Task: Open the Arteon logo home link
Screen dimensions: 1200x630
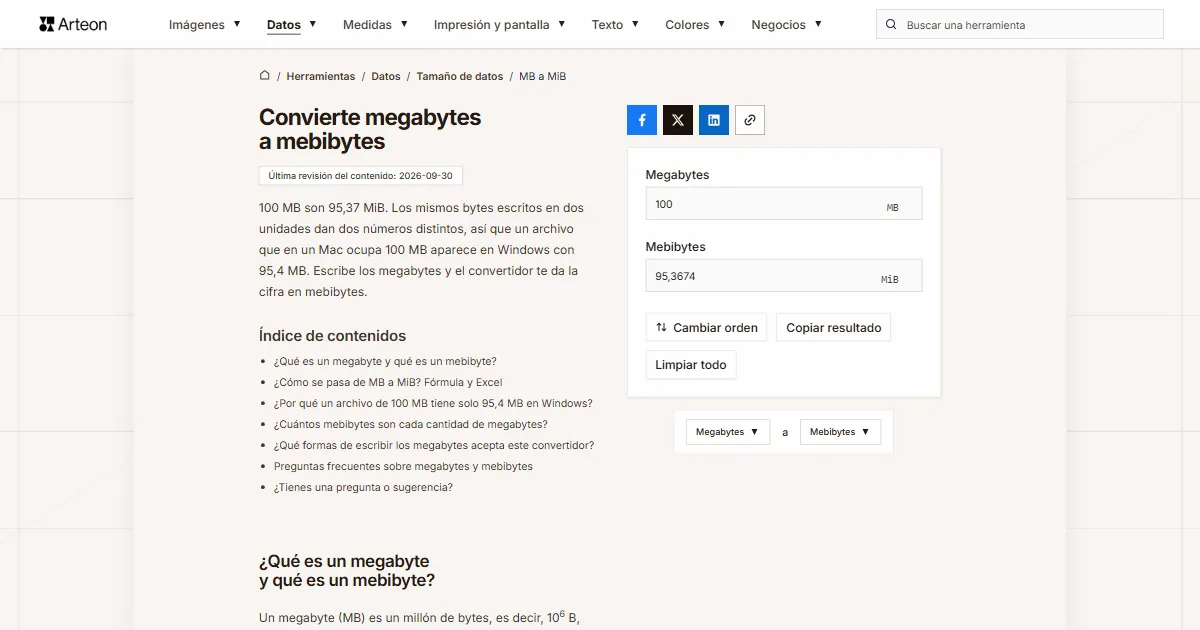Action: (73, 24)
